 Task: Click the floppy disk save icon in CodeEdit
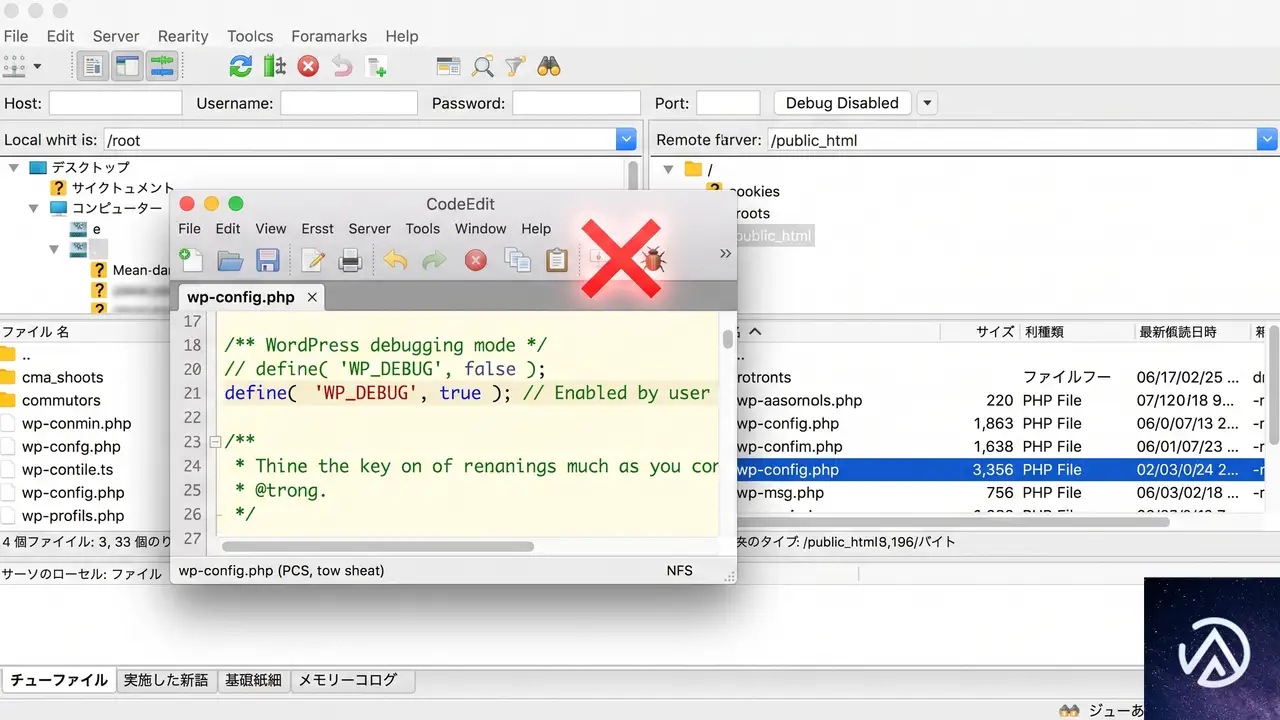click(x=267, y=261)
